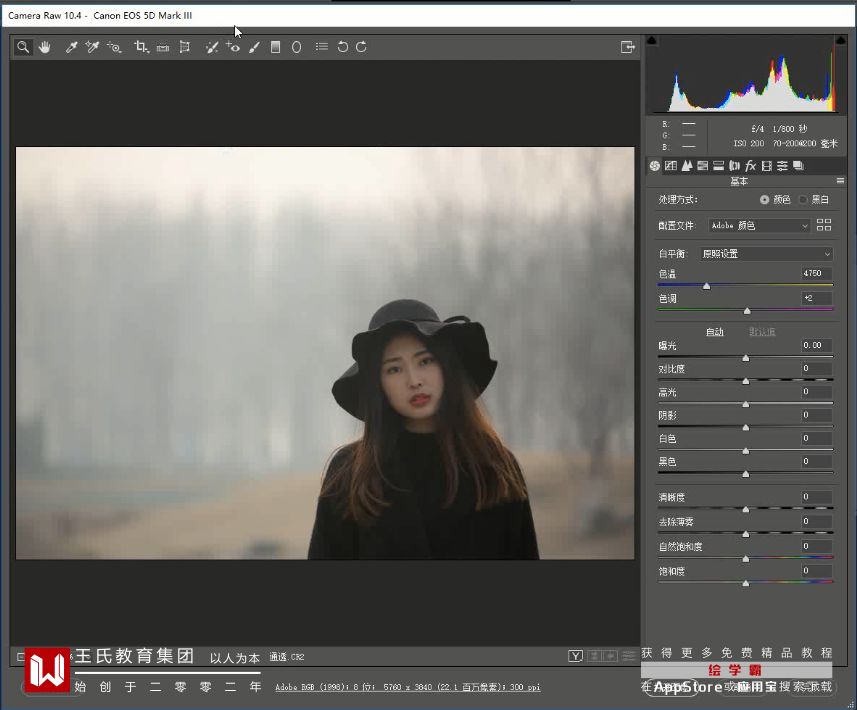This screenshot has height=710, width=857.
Task: Select the Zoom tool magnifier
Action: tap(23, 47)
